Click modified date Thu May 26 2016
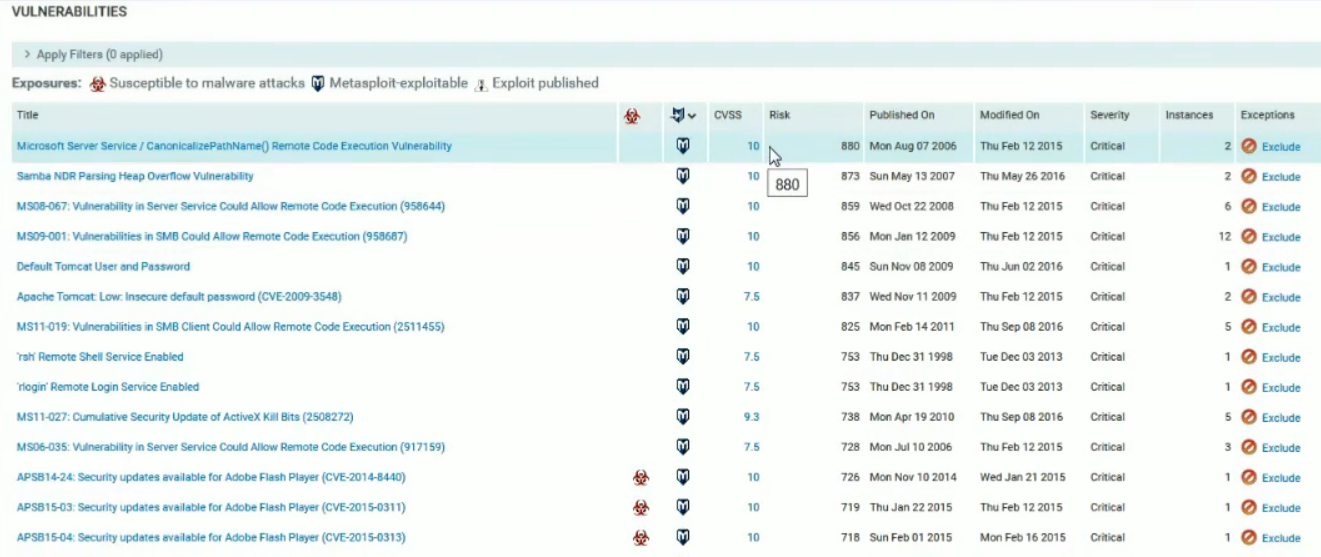The image size is (1321, 557). pyautogui.click(x=1022, y=176)
